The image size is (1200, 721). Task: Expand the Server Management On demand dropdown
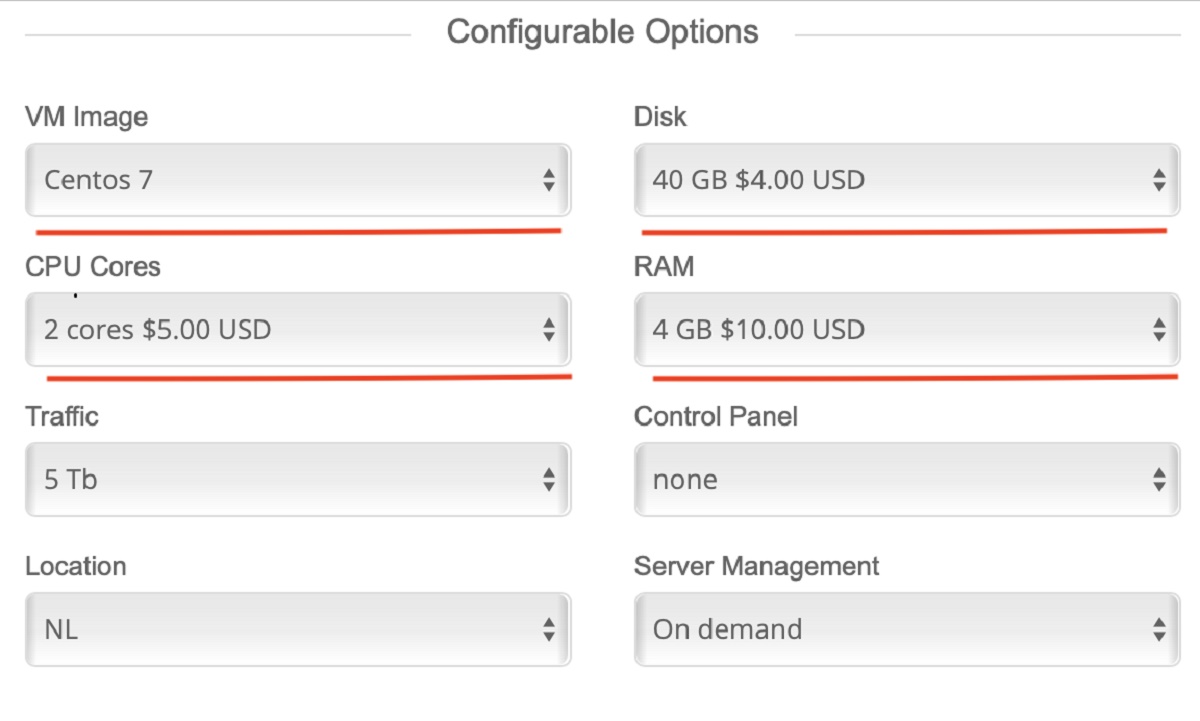coord(906,630)
